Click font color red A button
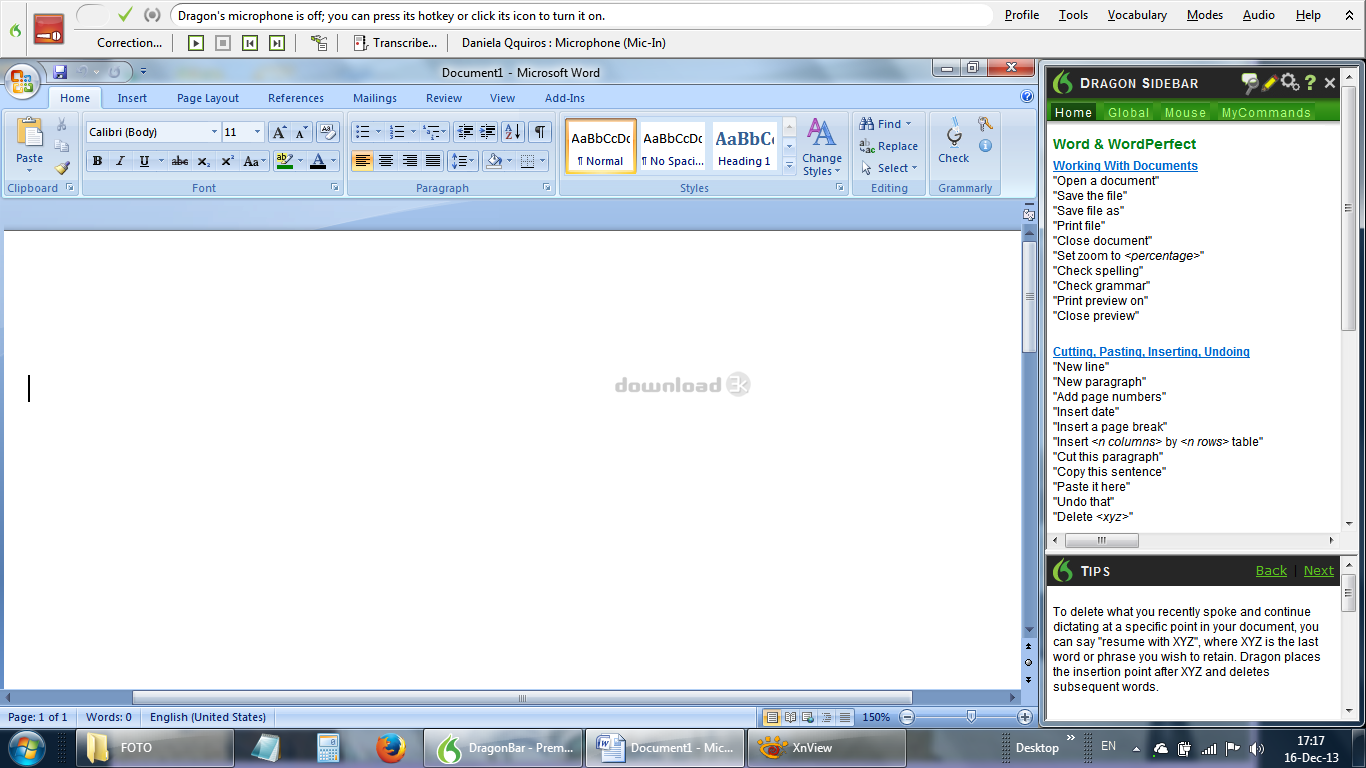This screenshot has height=768, width=1366. 318,161
